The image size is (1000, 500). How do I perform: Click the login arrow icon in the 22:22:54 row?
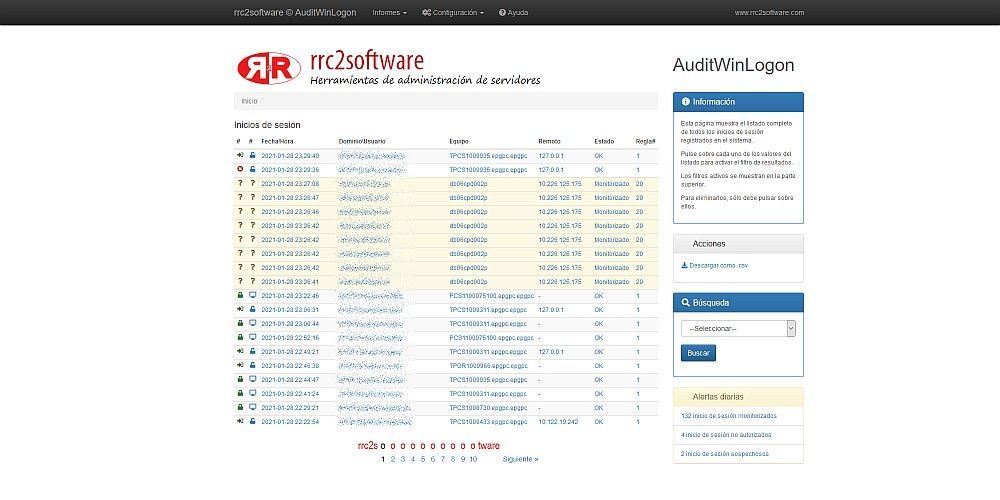coord(240,422)
